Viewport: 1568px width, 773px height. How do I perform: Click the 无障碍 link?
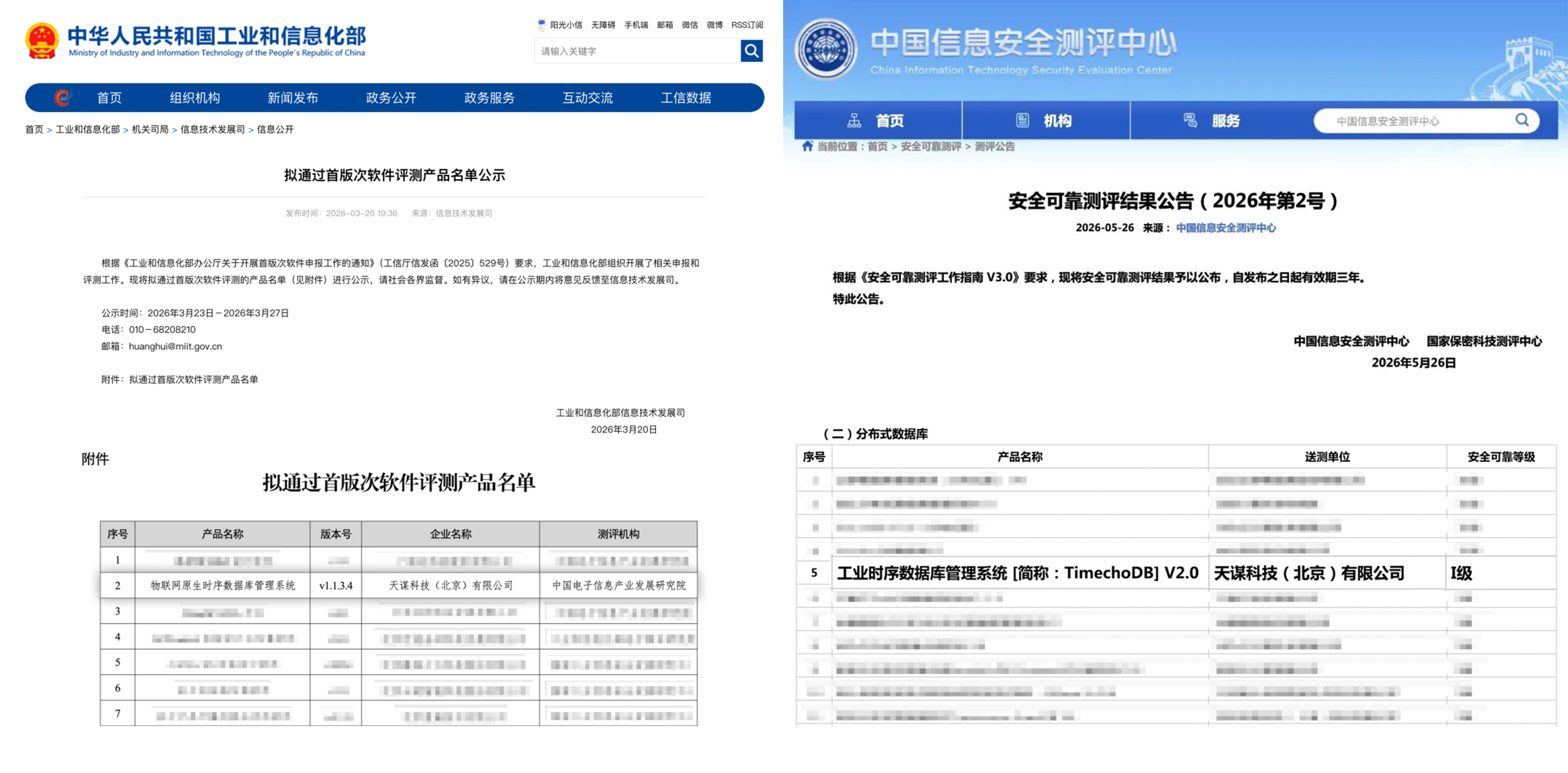[x=603, y=25]
